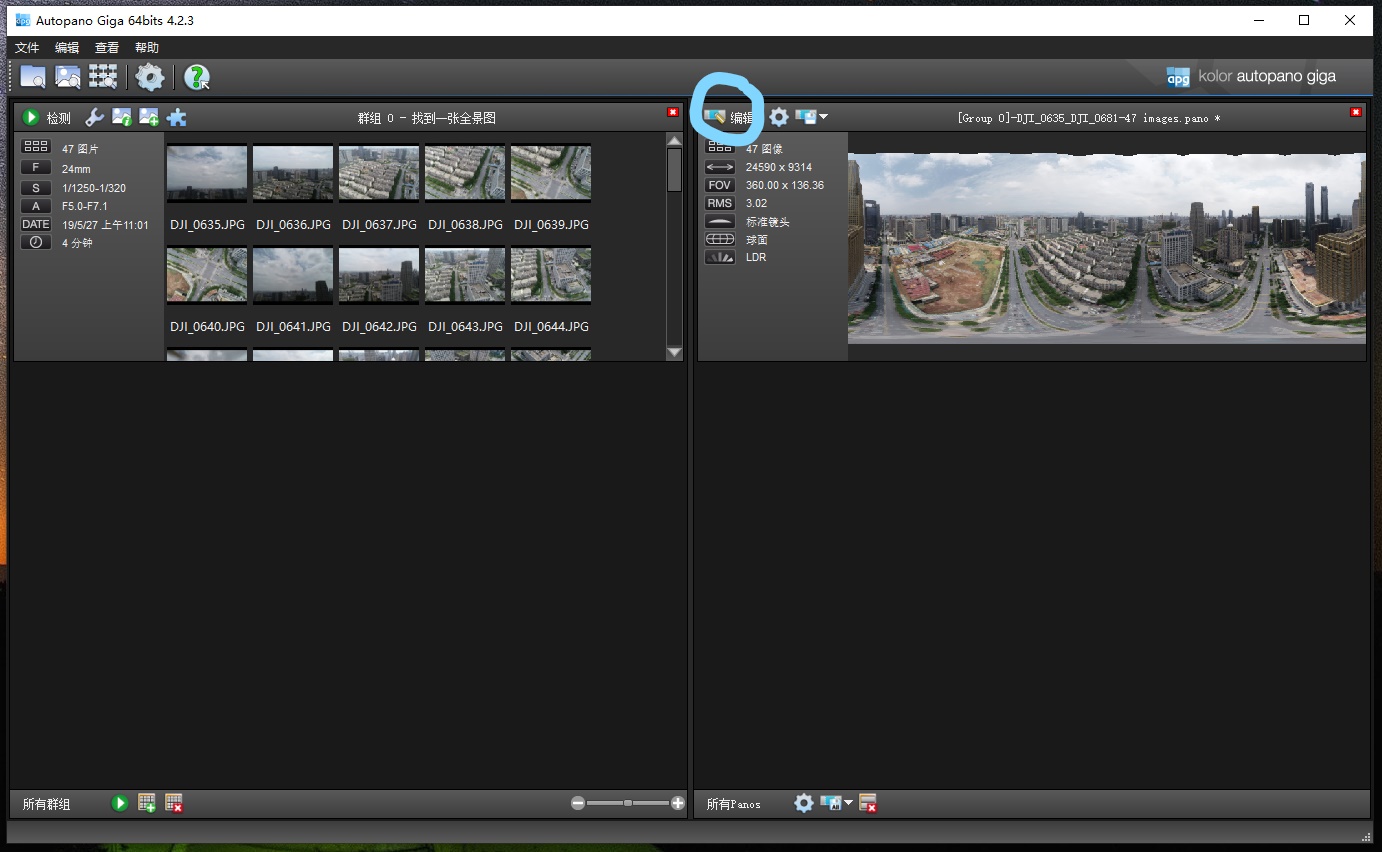Click the select images icon in main toolbar

coord(68,77)
